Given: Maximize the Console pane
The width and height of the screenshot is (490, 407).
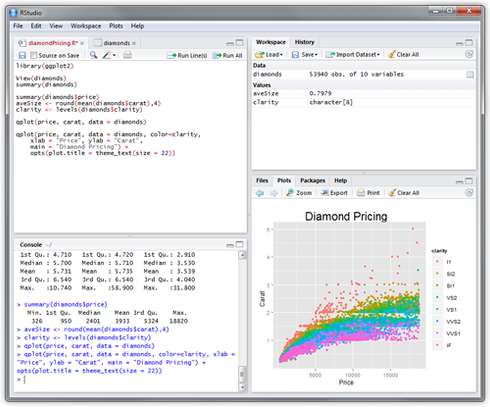Looking at the screenshot, I should point(240,244).
